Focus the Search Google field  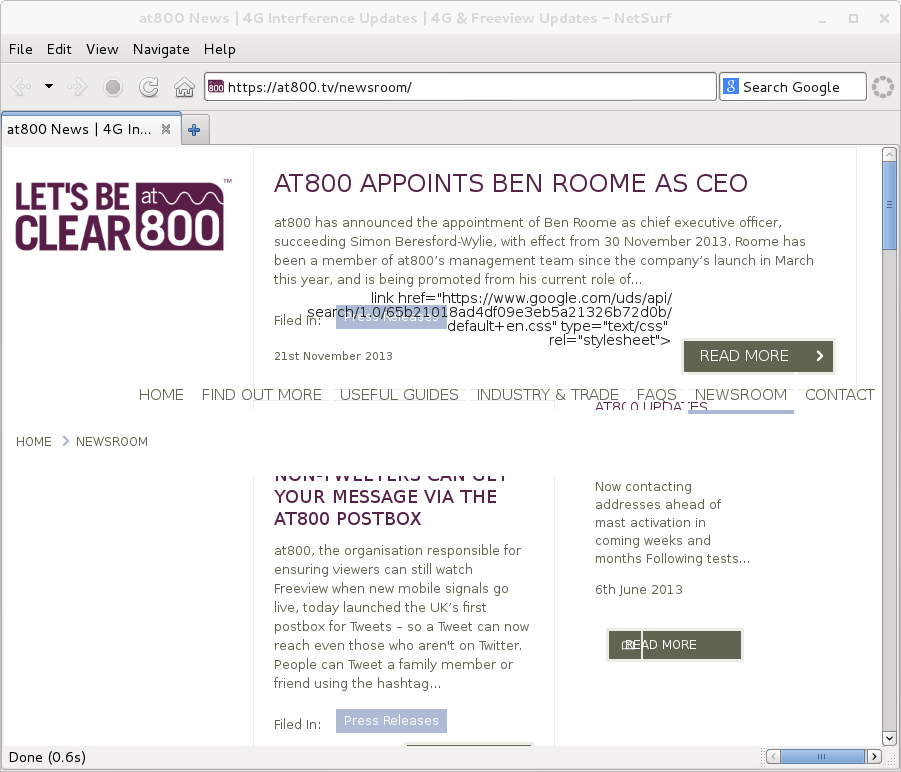tap(802, 87)
